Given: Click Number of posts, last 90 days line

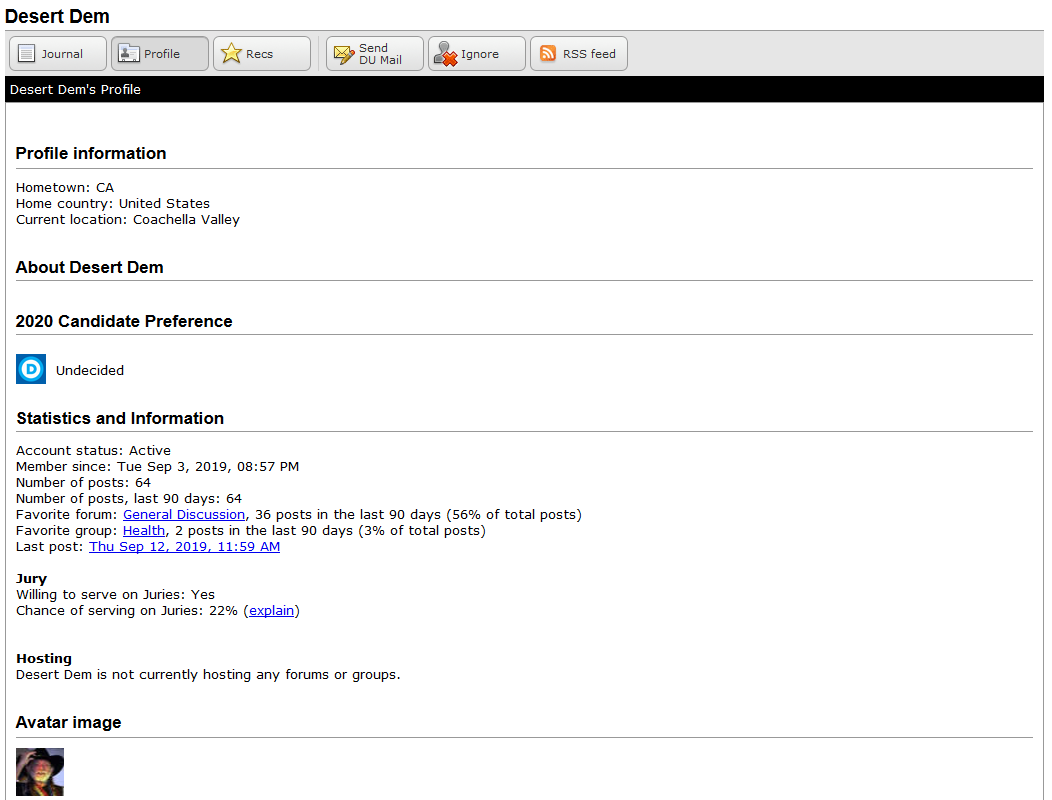Looking at the screenshot, I should [x=129, y=499].
